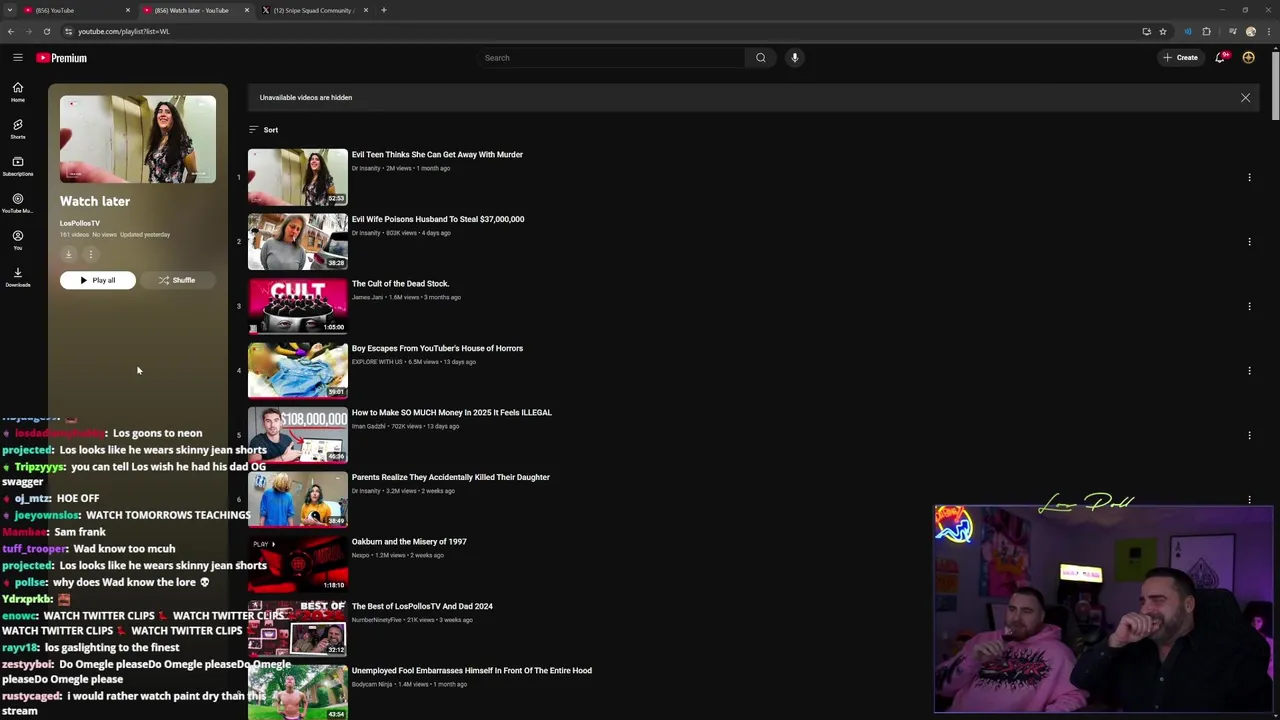The image size is (1280, 720).
Task: Open Boy Escapes House of Horrors thumbnail
Action: (x=298, y=371)
